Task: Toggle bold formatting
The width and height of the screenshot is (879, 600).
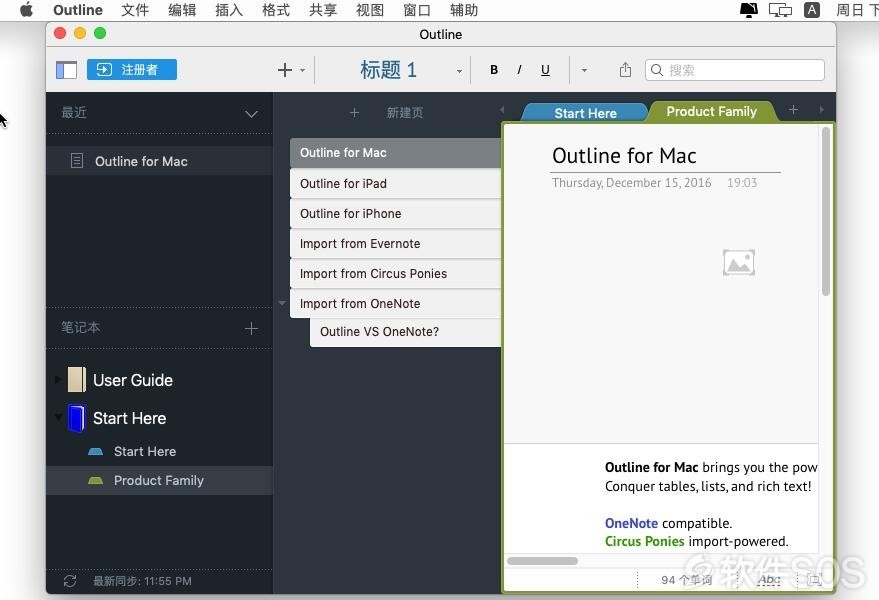Action: (494, 70)
